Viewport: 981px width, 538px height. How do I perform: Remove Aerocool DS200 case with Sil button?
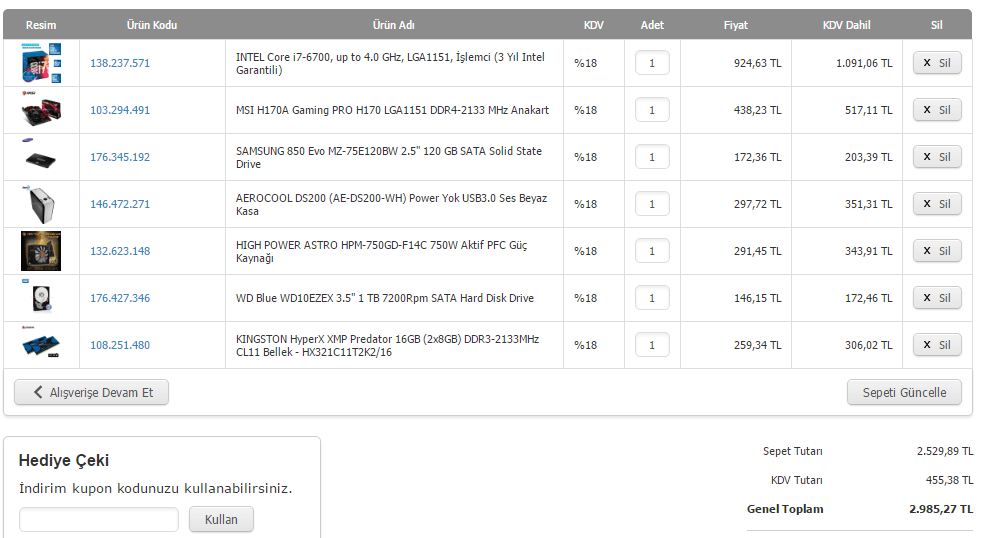click(x=937, y=203)
